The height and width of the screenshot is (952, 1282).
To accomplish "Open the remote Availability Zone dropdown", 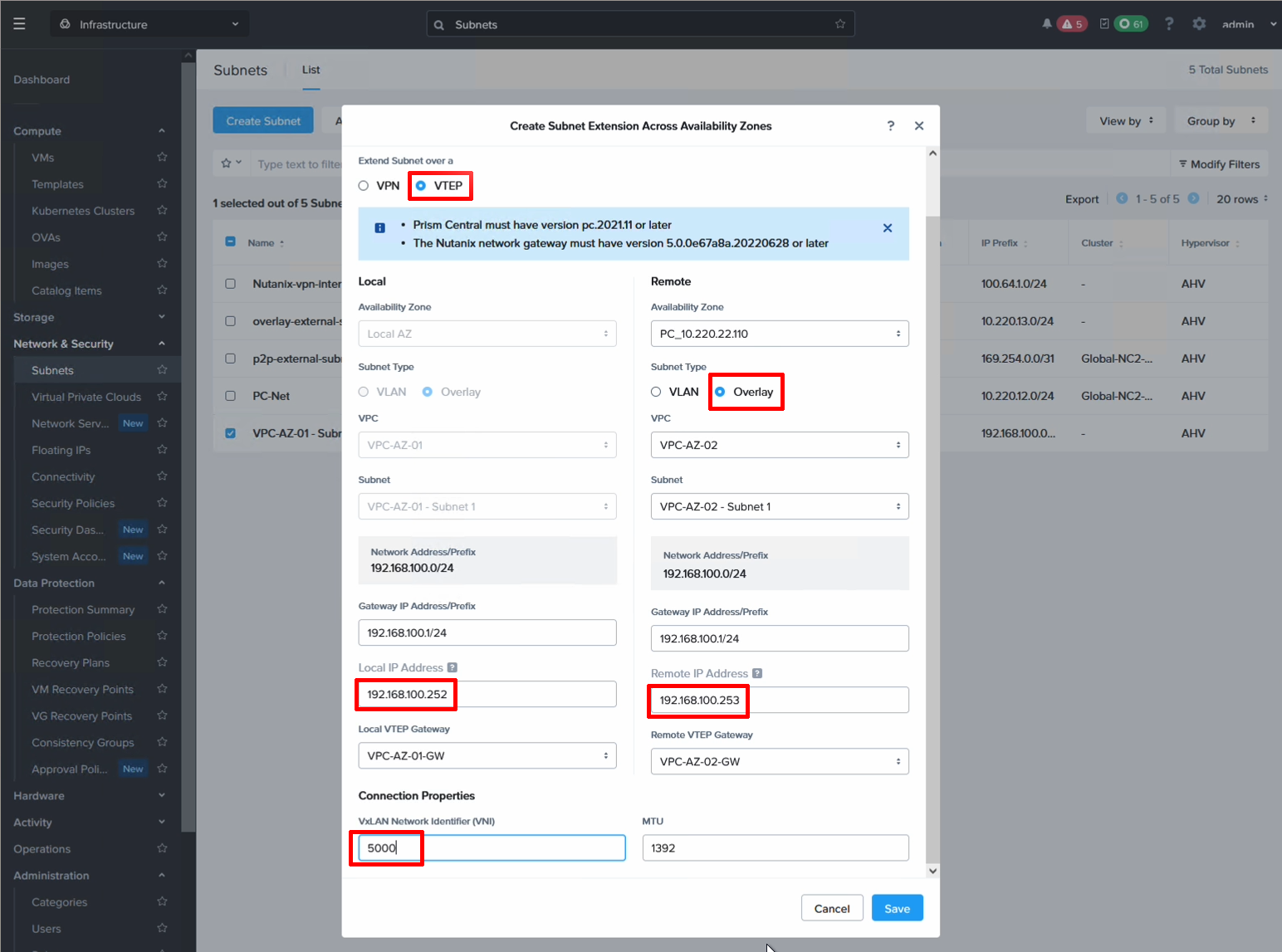I will coord(779,334).
